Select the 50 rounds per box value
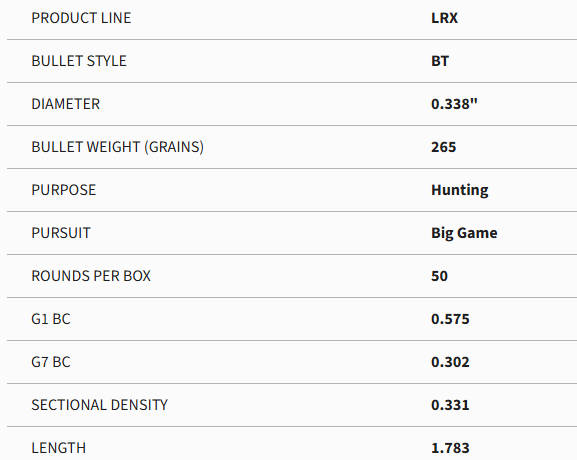This screenshot has width=577, height=460. tap(439, 276)
